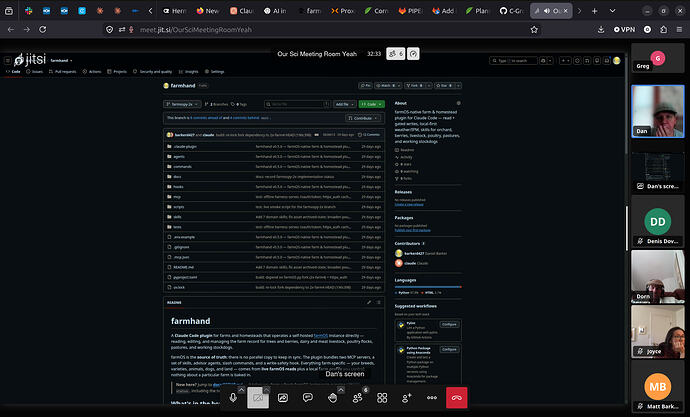The width and height of the screenshot is (690, 417).
Task: Open the list all tabs dropdown
Action: pos(612,11)
